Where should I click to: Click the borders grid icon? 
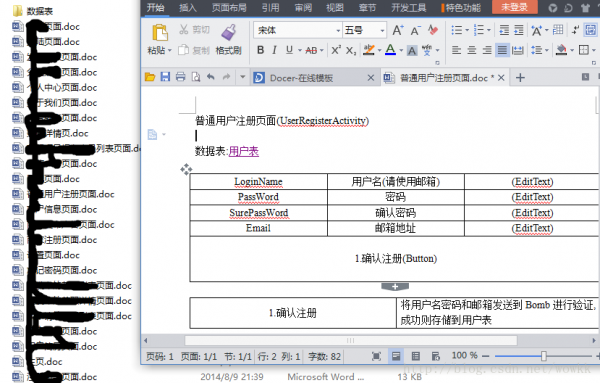[584, 50]
